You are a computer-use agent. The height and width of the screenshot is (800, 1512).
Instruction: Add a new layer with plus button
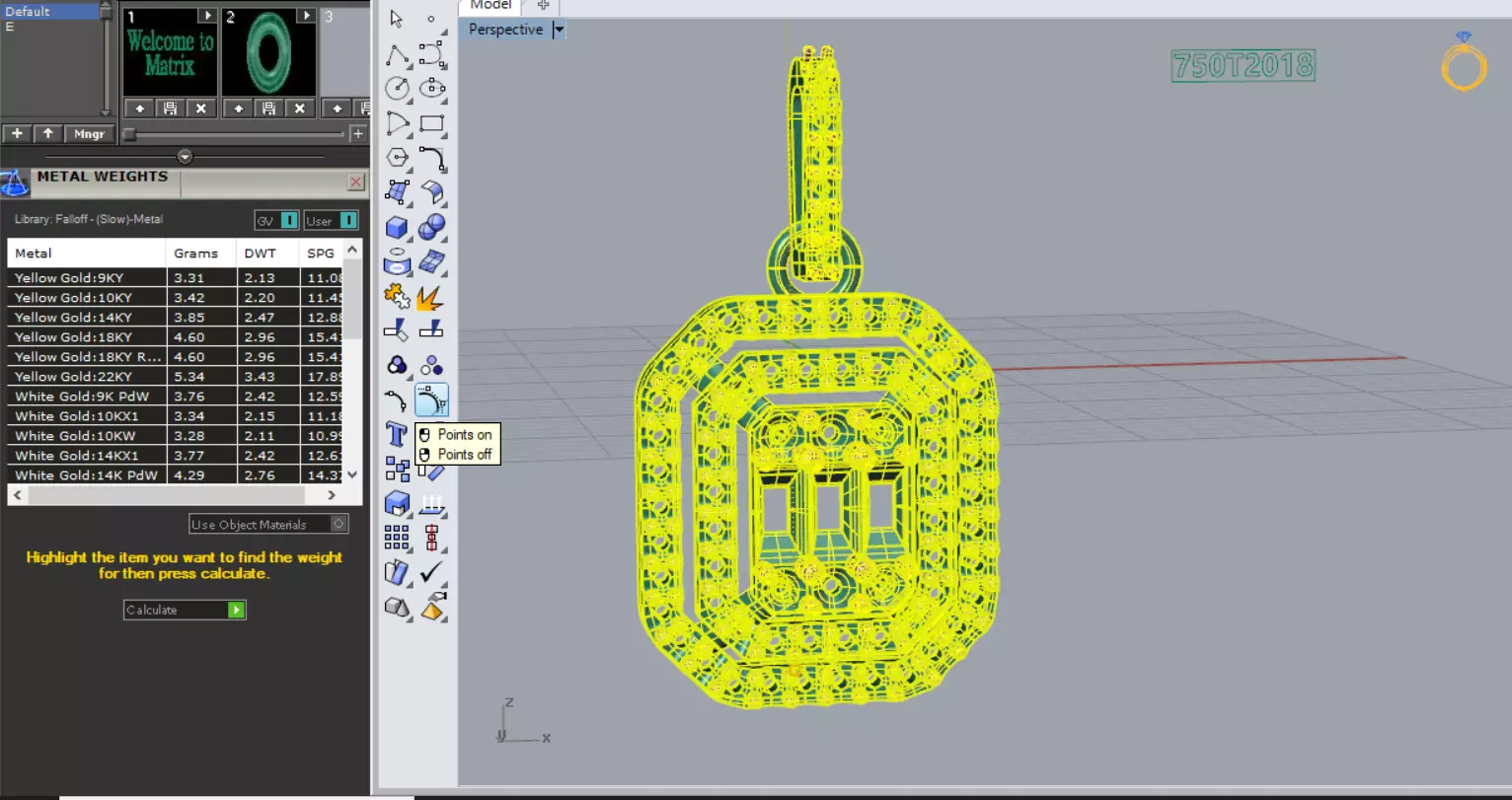point(17,134)
